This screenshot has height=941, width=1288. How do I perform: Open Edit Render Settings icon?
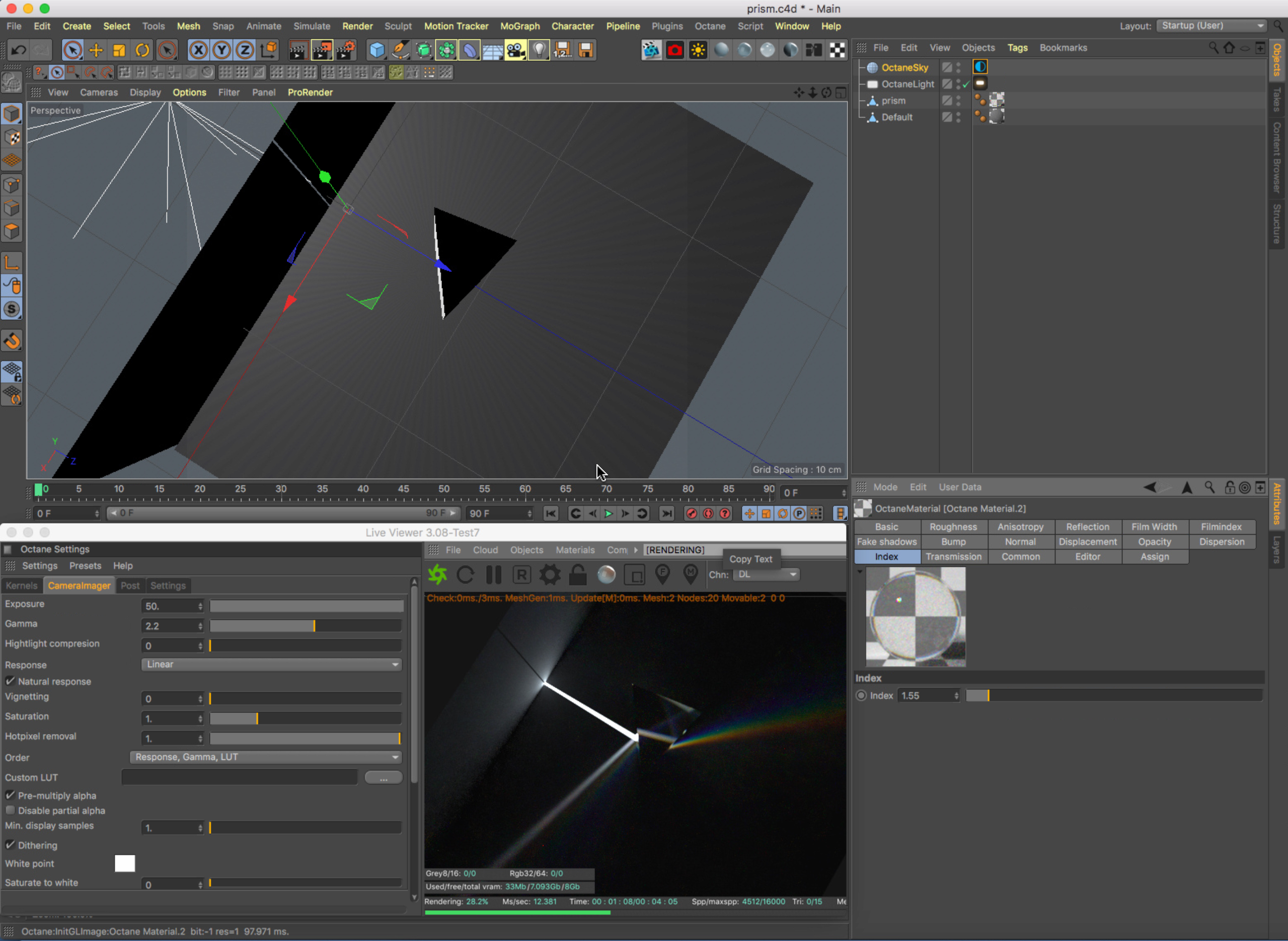coord(345,50)
